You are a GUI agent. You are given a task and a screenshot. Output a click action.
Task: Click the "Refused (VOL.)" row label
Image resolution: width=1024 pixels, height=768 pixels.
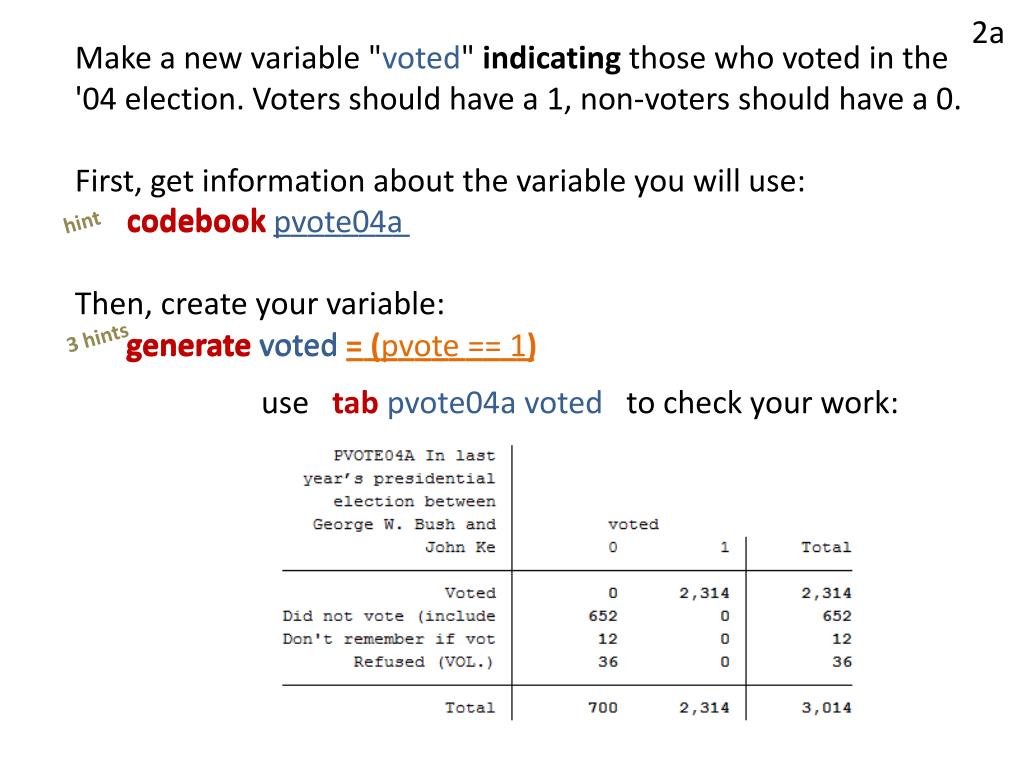423,662
